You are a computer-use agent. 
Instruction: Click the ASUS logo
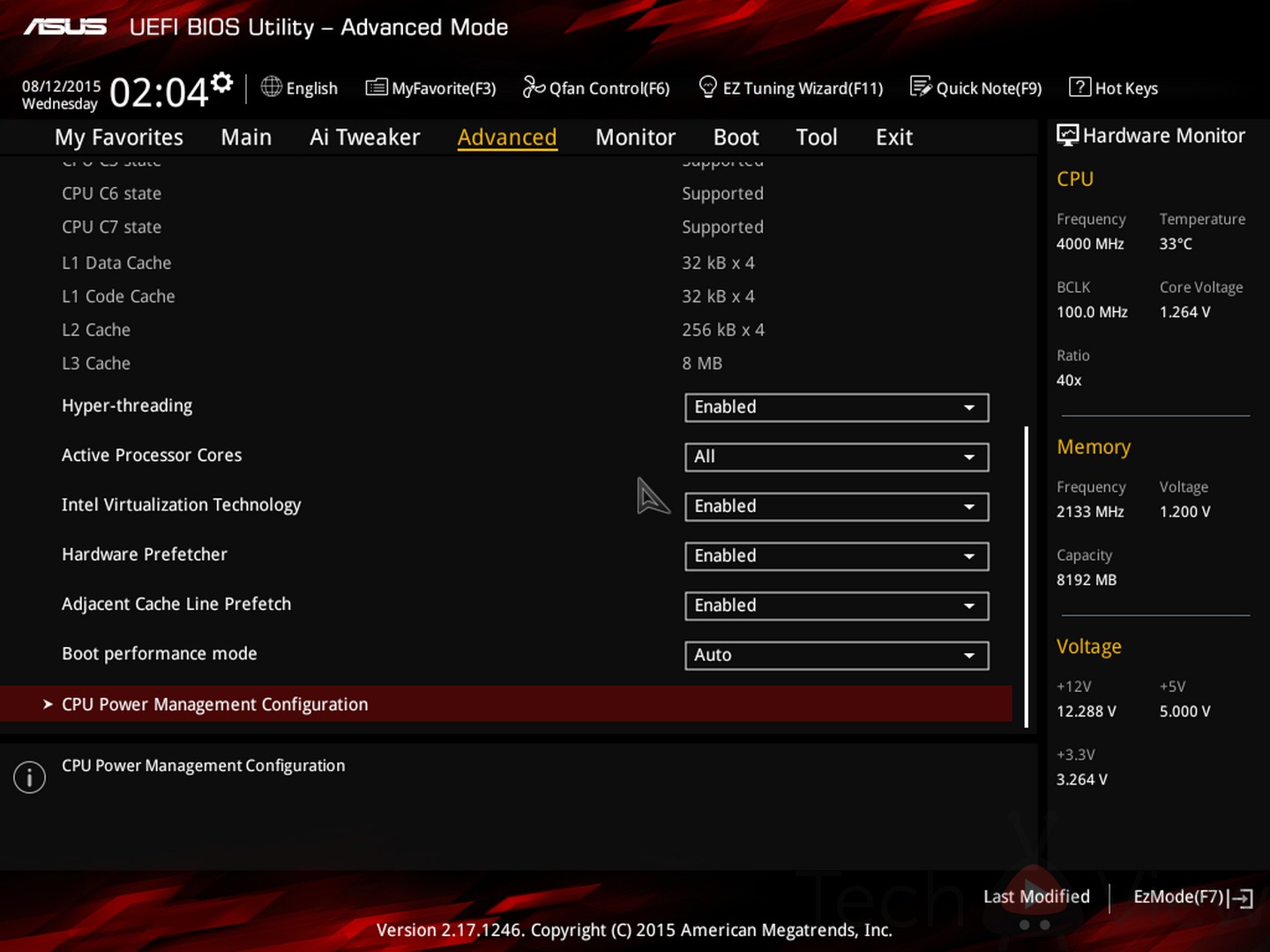pos(64,27)
